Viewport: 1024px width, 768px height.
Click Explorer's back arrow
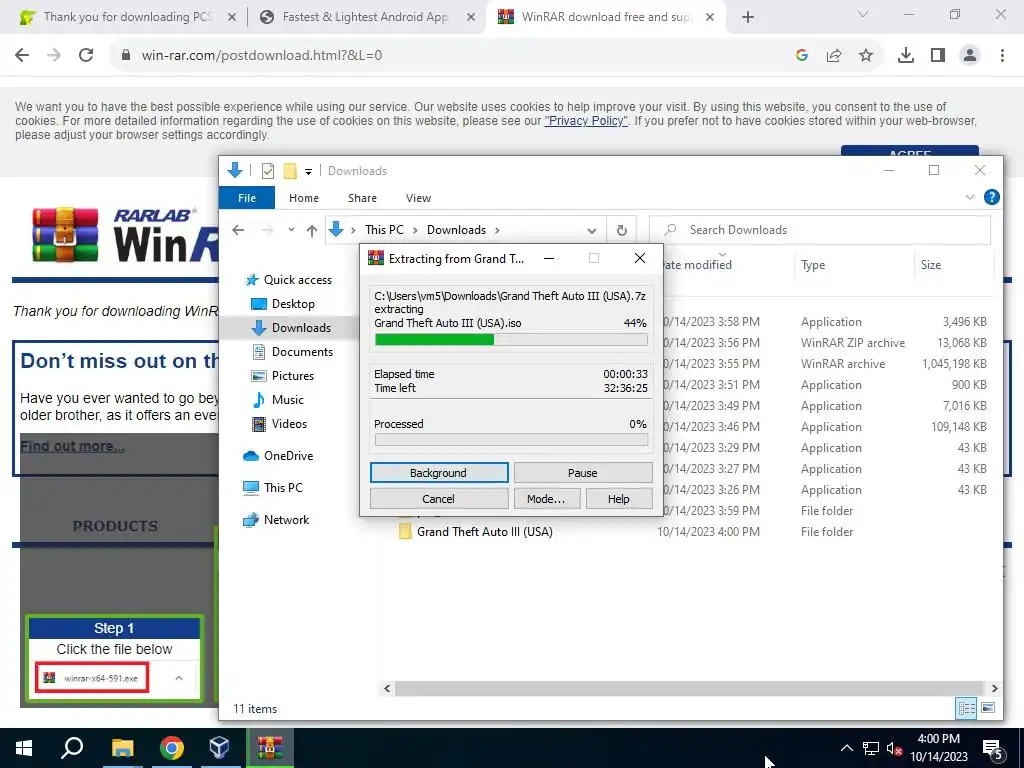tap(238, 230)
